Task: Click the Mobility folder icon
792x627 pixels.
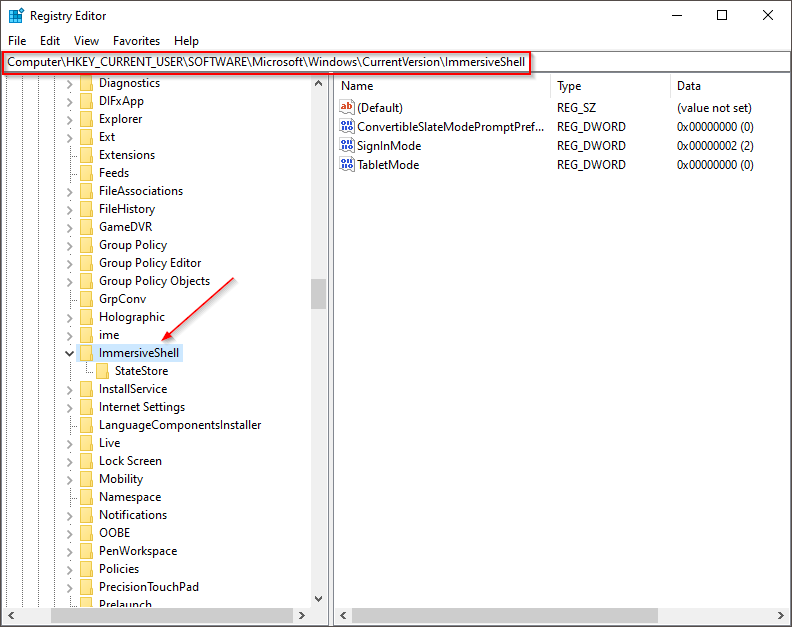Action: 86,479
